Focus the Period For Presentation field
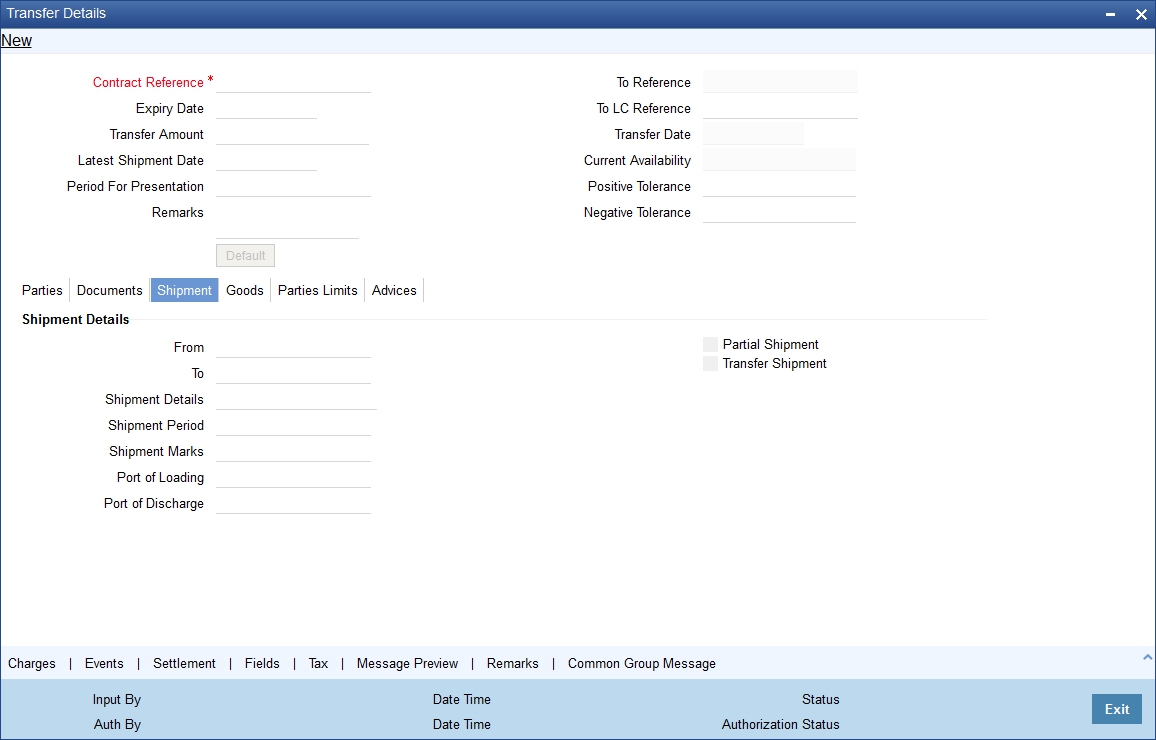 coord(293,186)
